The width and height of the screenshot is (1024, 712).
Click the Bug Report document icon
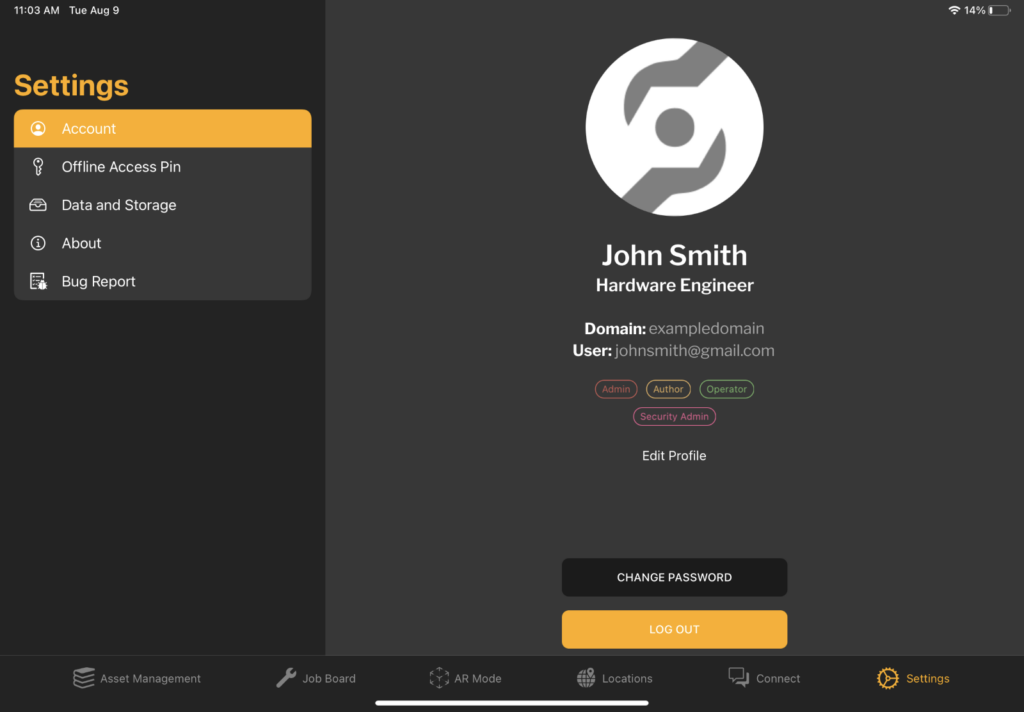pos(38,282)
